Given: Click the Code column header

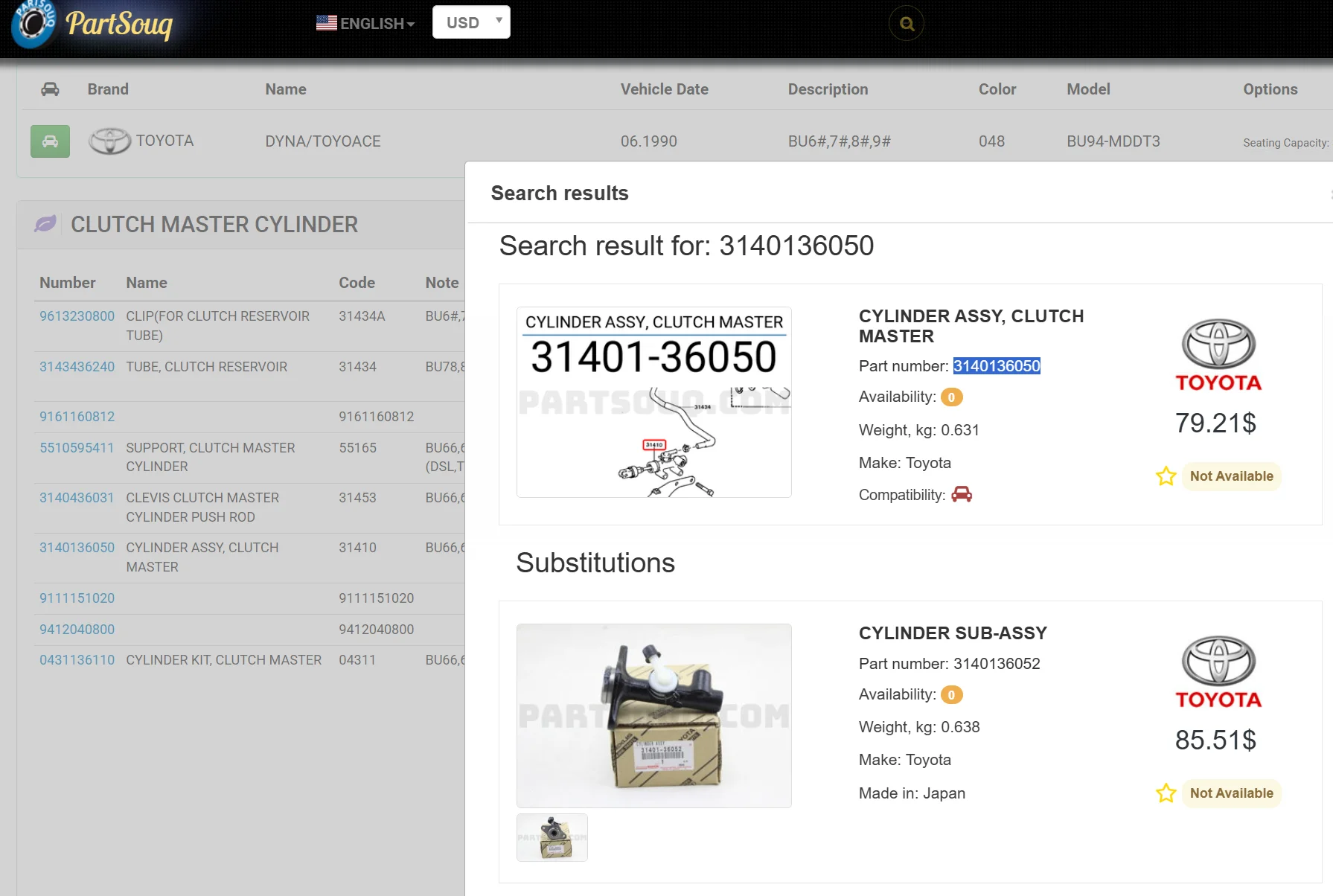Looking at the screenshot, I should (357, 283).
